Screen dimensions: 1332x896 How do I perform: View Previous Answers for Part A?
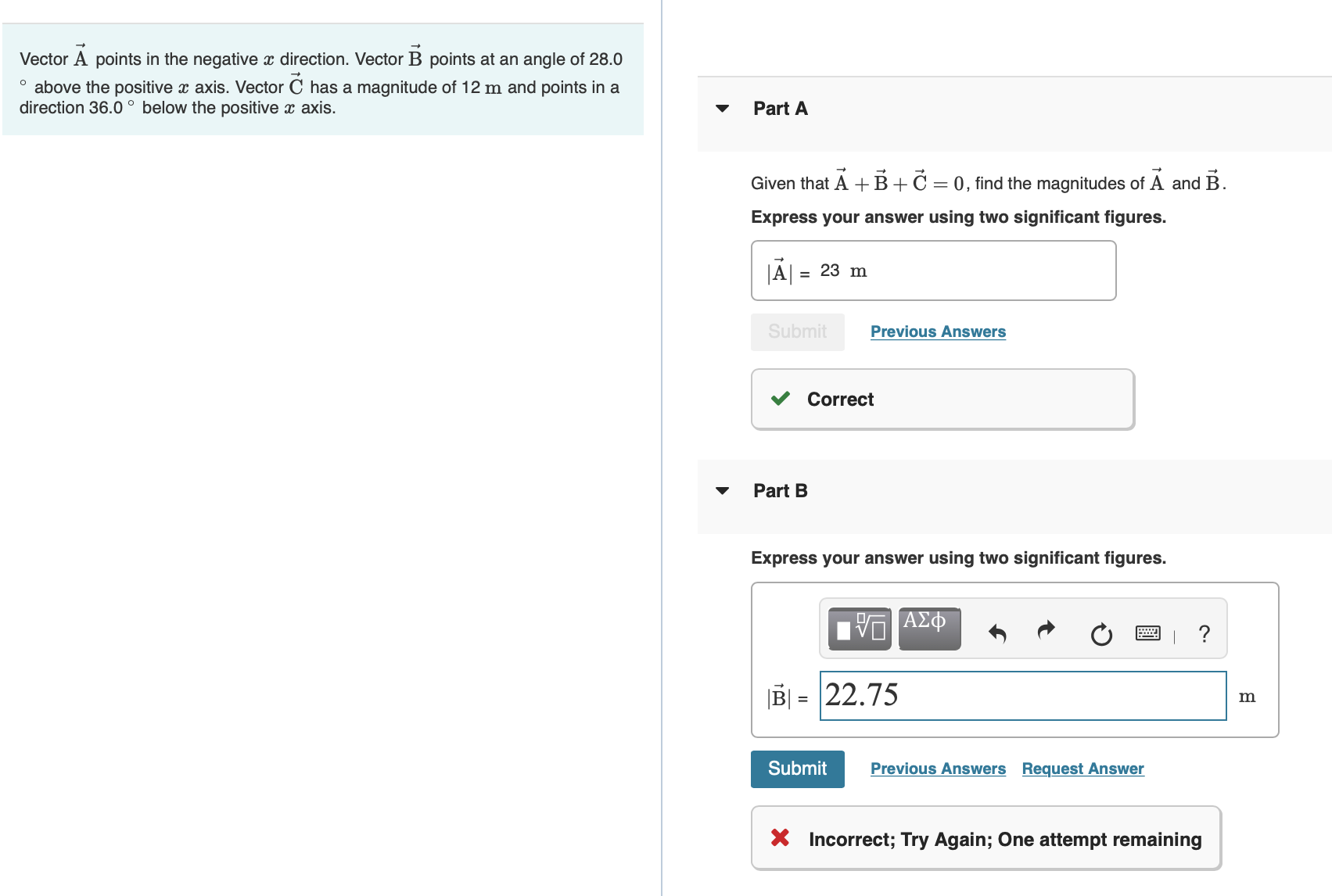click(x=938, y=332)
